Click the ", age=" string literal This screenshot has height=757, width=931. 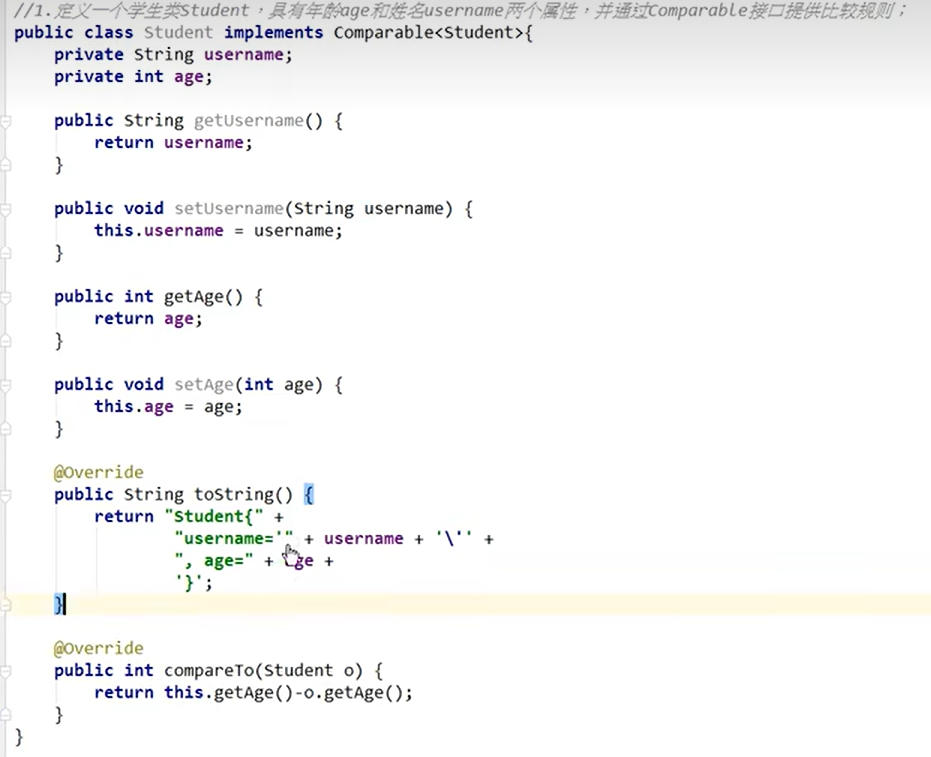(214, 560)
